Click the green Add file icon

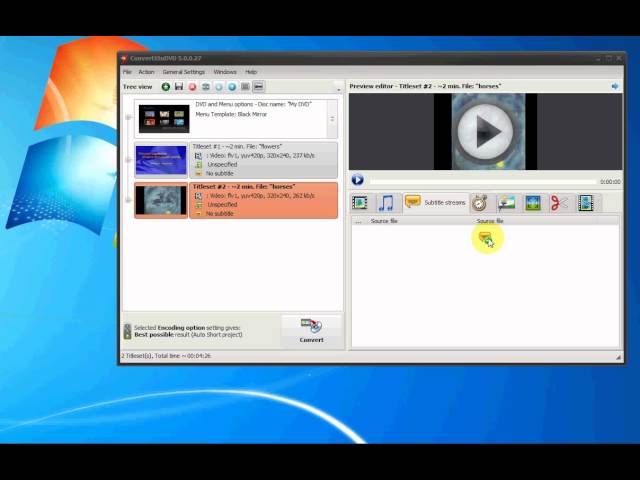pos(166,87)
